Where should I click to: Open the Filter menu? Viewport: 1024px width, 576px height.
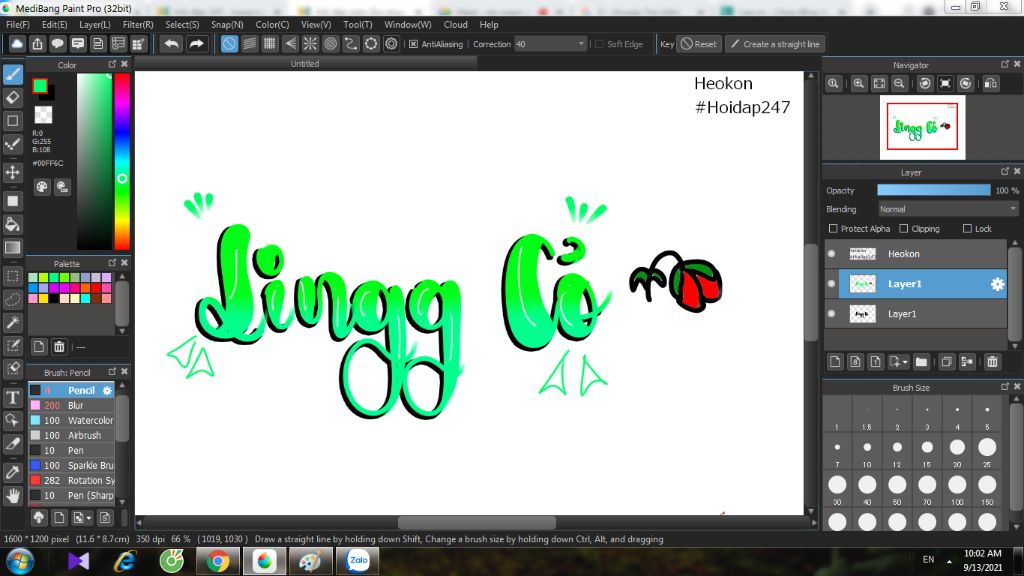[x=138, y=24]
